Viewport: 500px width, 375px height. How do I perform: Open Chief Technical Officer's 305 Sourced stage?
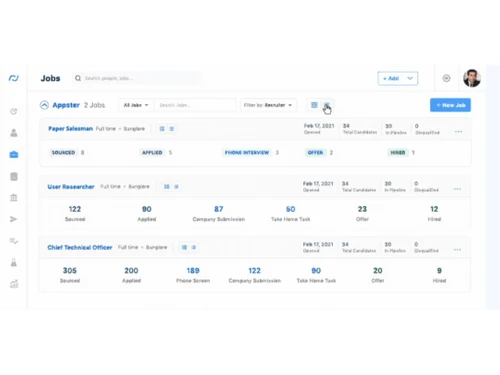pyautogui.click(x=70, y=275)
